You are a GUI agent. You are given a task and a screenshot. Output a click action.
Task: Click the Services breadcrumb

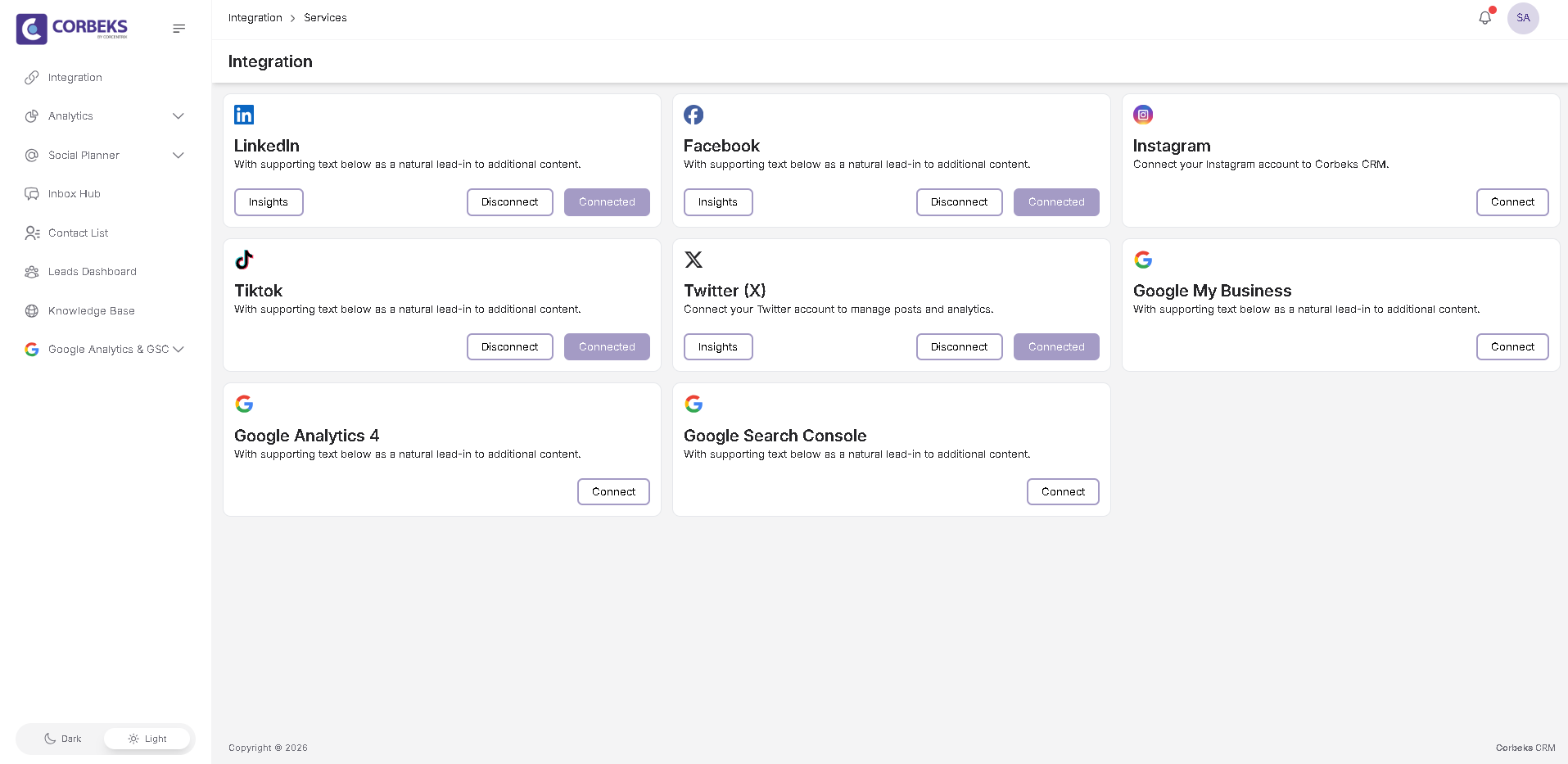(x=325, y=18)
